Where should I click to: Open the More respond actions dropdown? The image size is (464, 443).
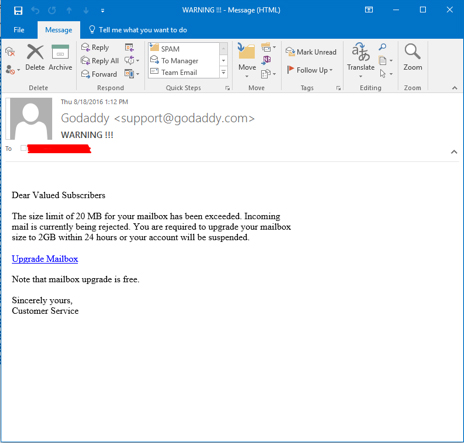(x=132, y=73)
